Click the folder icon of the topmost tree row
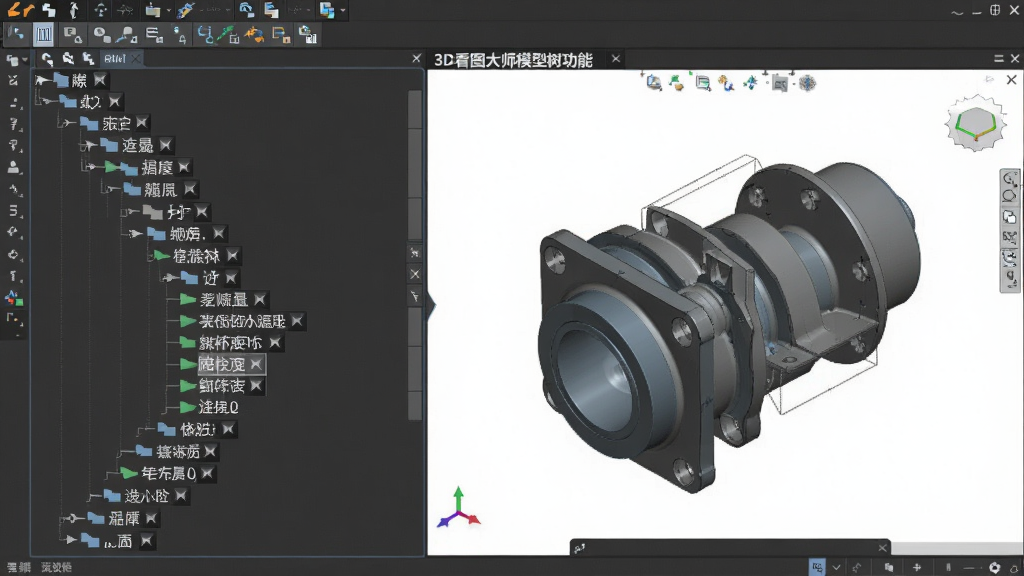This screenshot has height=576, width=1024. [61, 80]
